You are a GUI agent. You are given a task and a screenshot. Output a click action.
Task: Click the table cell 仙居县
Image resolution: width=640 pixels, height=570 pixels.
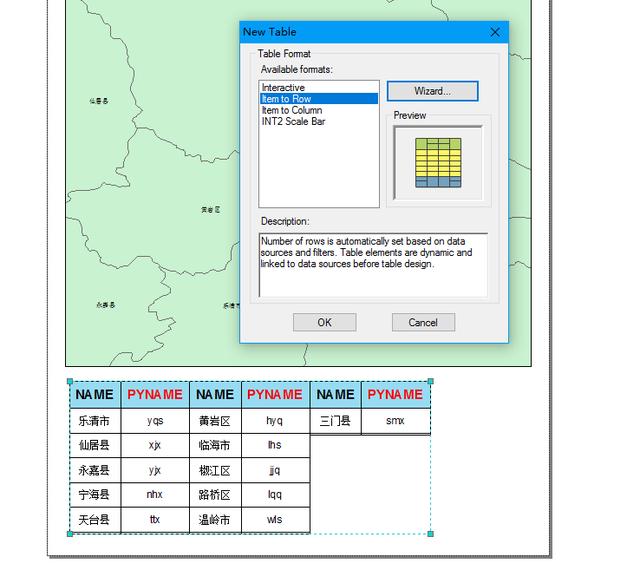[94, 445]
